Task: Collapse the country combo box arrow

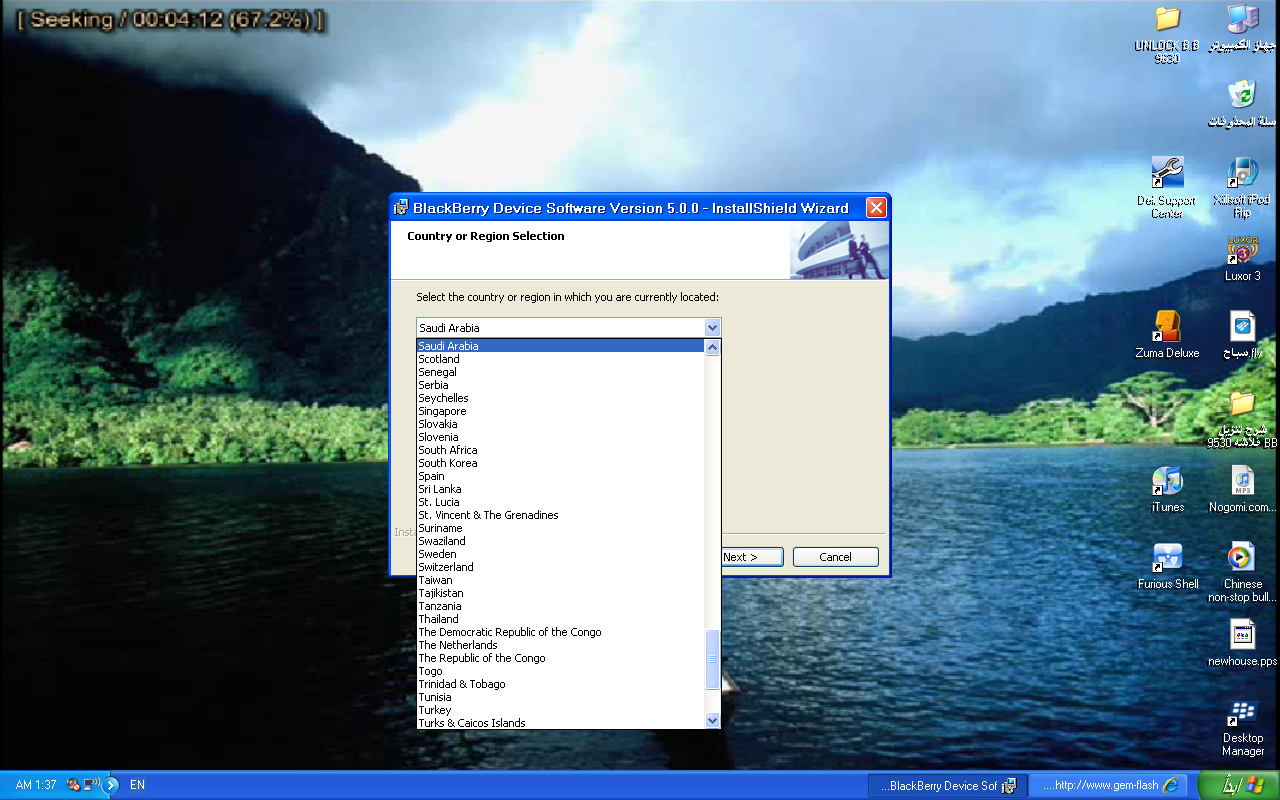Action: point(712,328)
